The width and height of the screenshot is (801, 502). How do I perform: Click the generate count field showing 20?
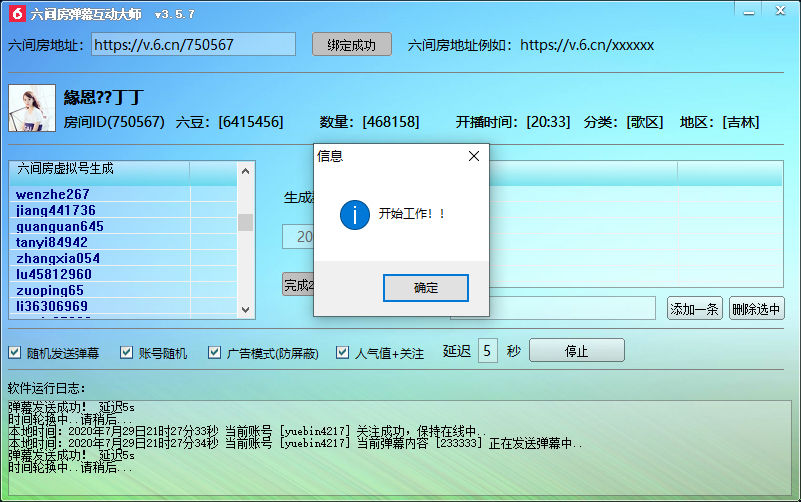[x=298, y=236]
